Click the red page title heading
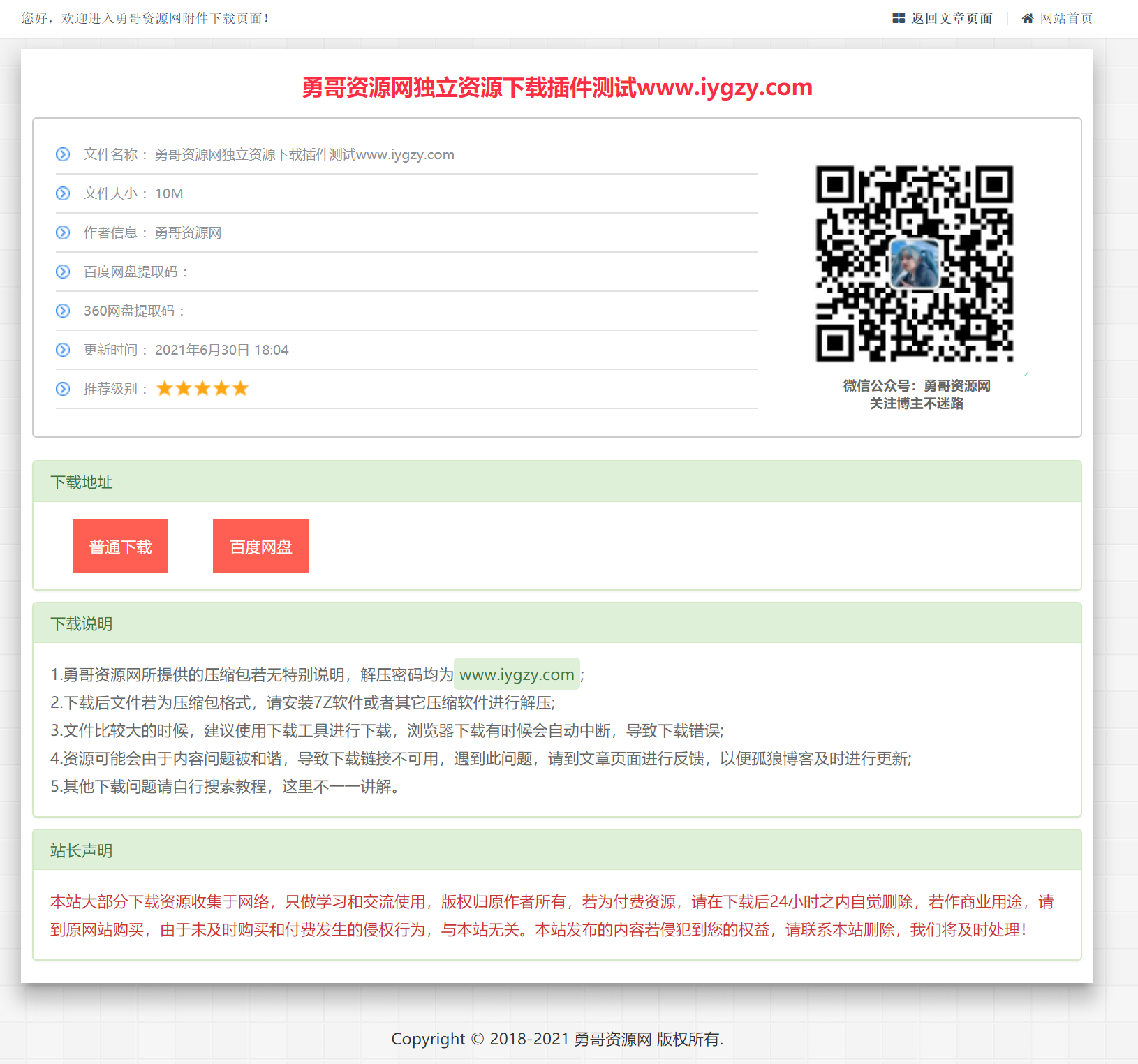 coord(557,87)
